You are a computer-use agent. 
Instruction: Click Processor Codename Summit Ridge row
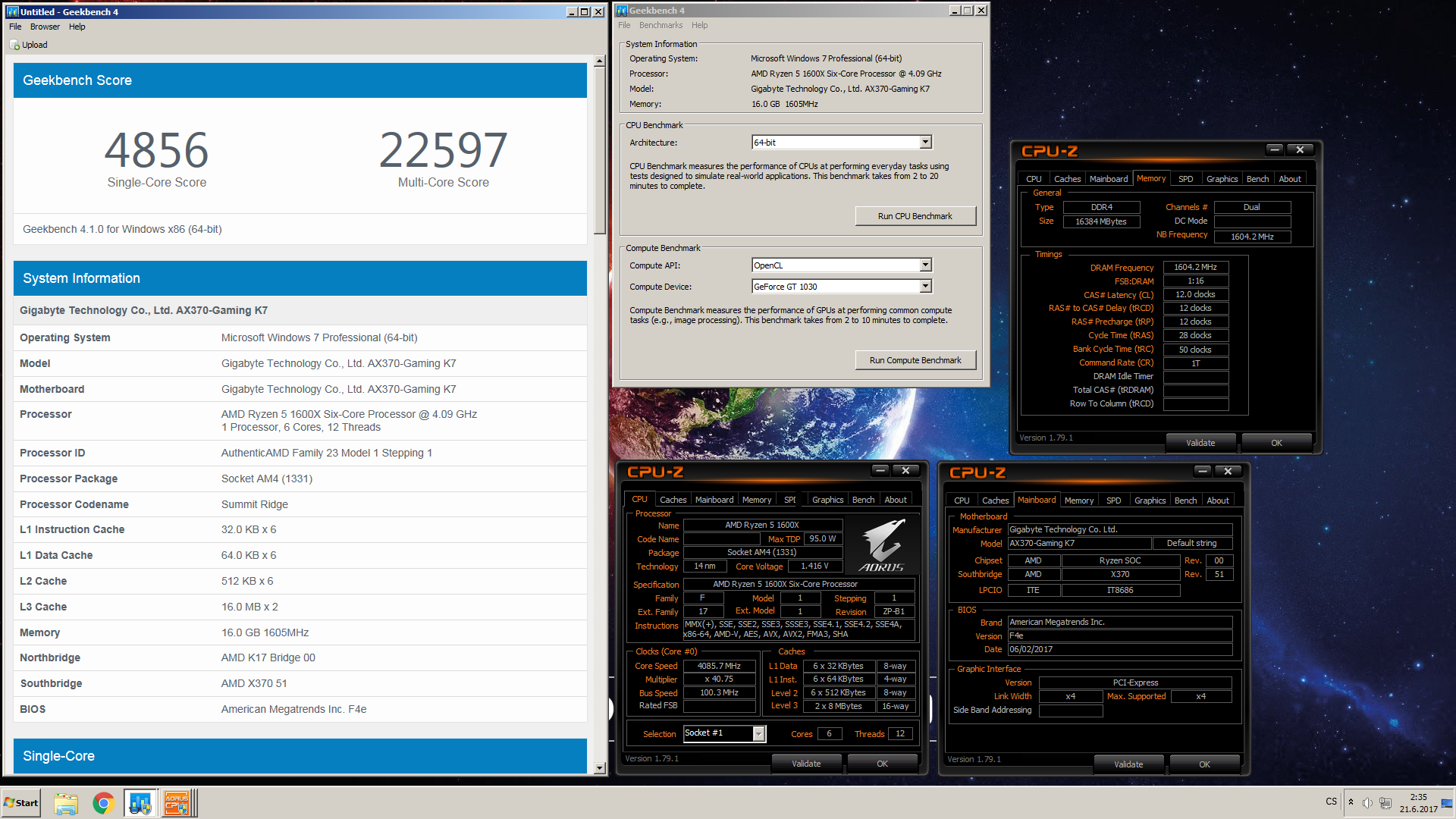pos(300,504)
